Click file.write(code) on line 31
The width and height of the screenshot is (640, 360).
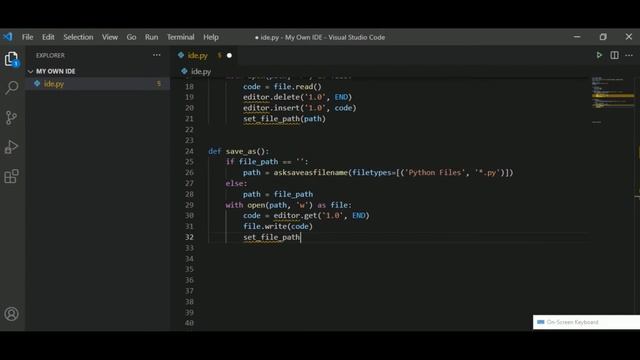click(278, 227)
